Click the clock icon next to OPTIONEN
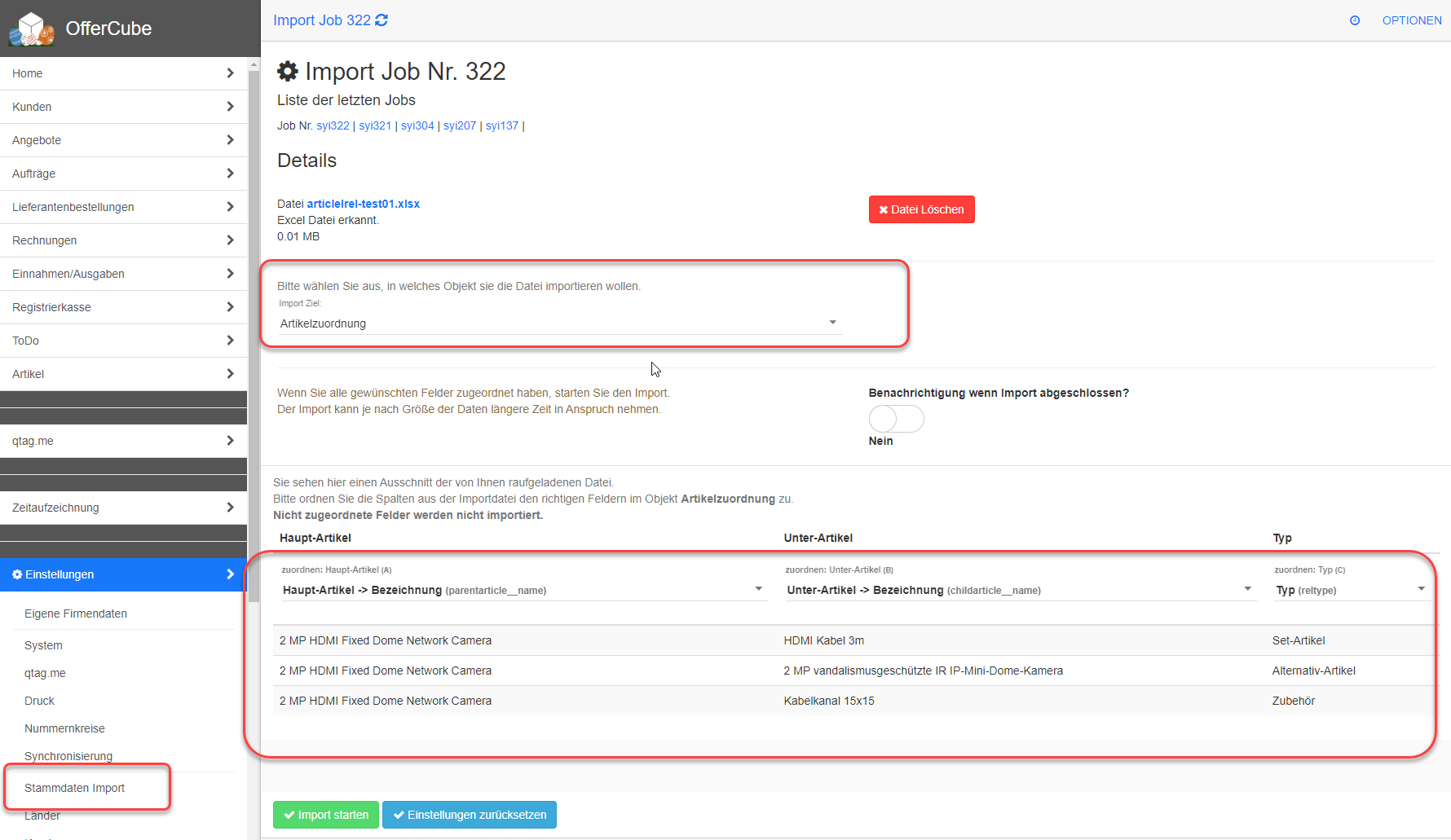 point(1355,20)
